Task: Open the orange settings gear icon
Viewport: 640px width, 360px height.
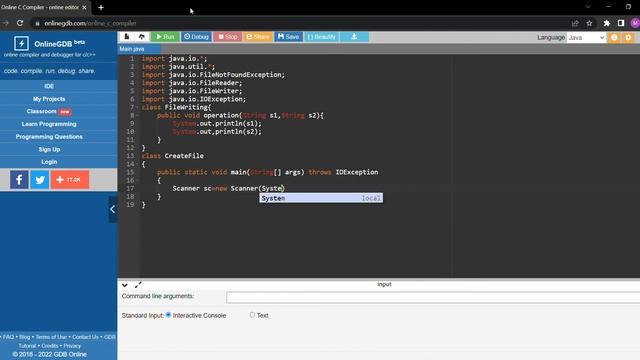Action: coord(628,38)
